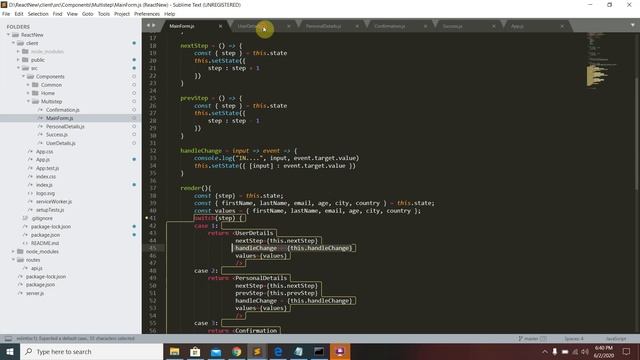This screenshot has height=360, width=640.
Task: Show hidden system tray icons
Action: tap(544, 351)
